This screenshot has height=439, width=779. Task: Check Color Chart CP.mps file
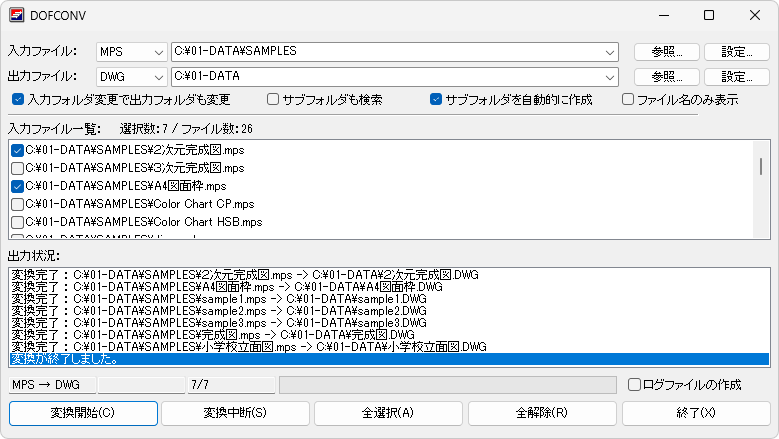[17, 204]
